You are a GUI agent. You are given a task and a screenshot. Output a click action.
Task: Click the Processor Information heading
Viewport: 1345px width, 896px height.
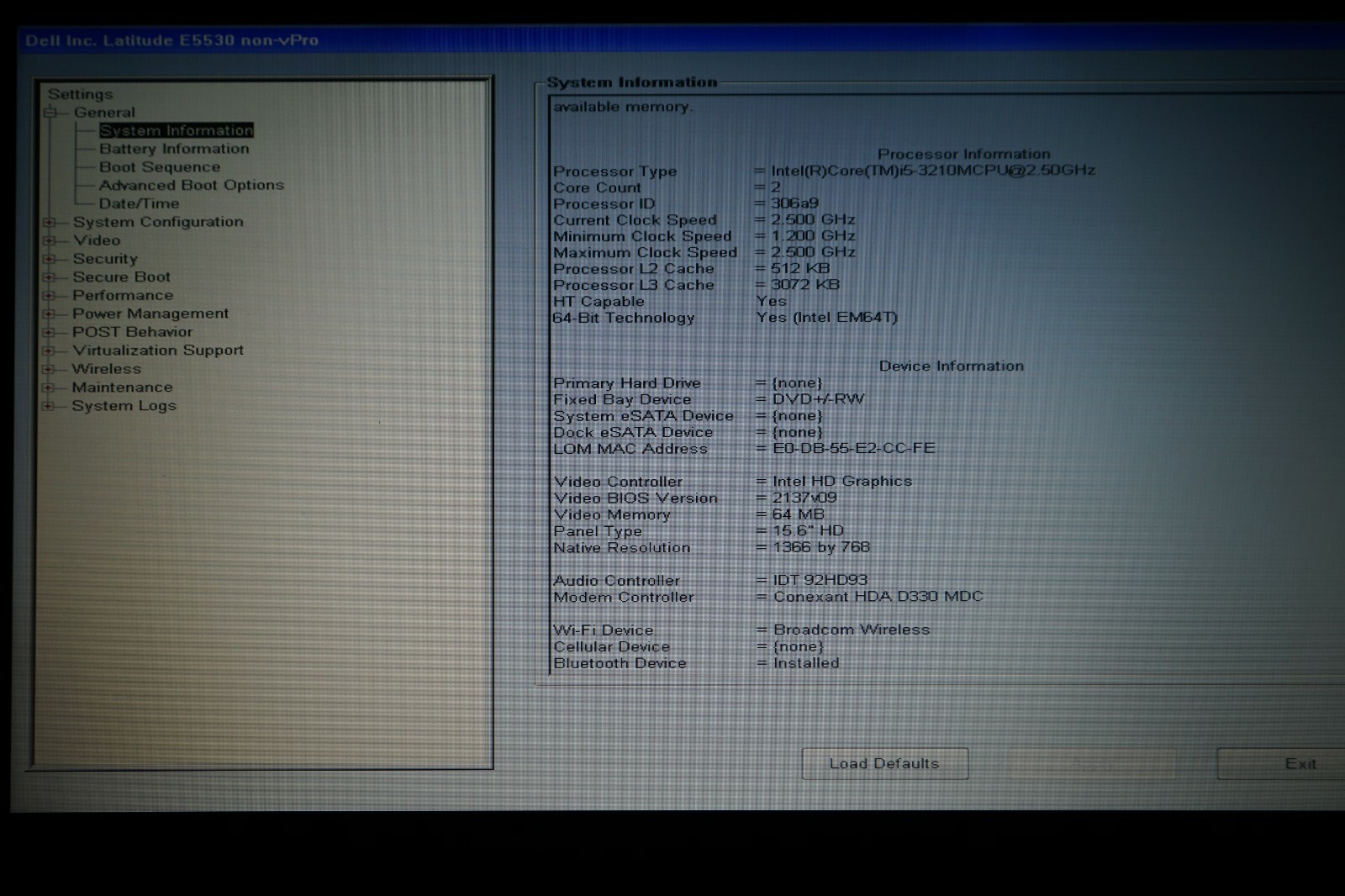click(x=964, y=155)
